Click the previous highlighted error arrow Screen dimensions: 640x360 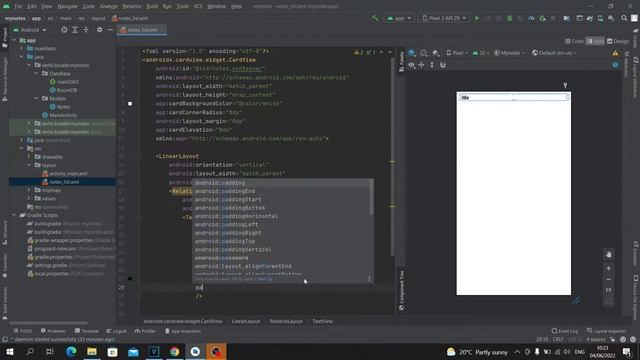[381, 53]
